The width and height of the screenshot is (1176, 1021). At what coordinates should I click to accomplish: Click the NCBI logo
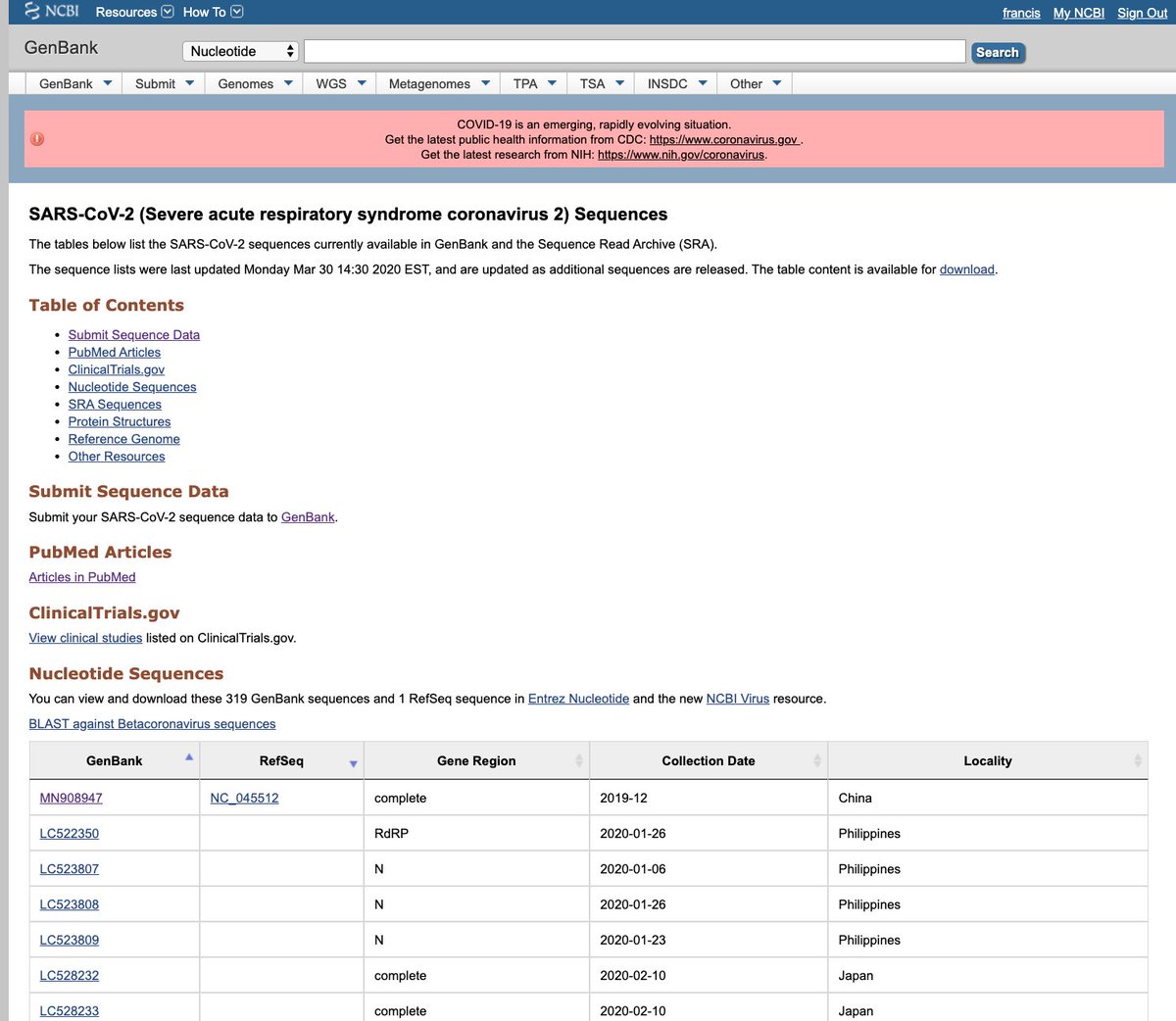pyautogui.click(x=51, y=12)
